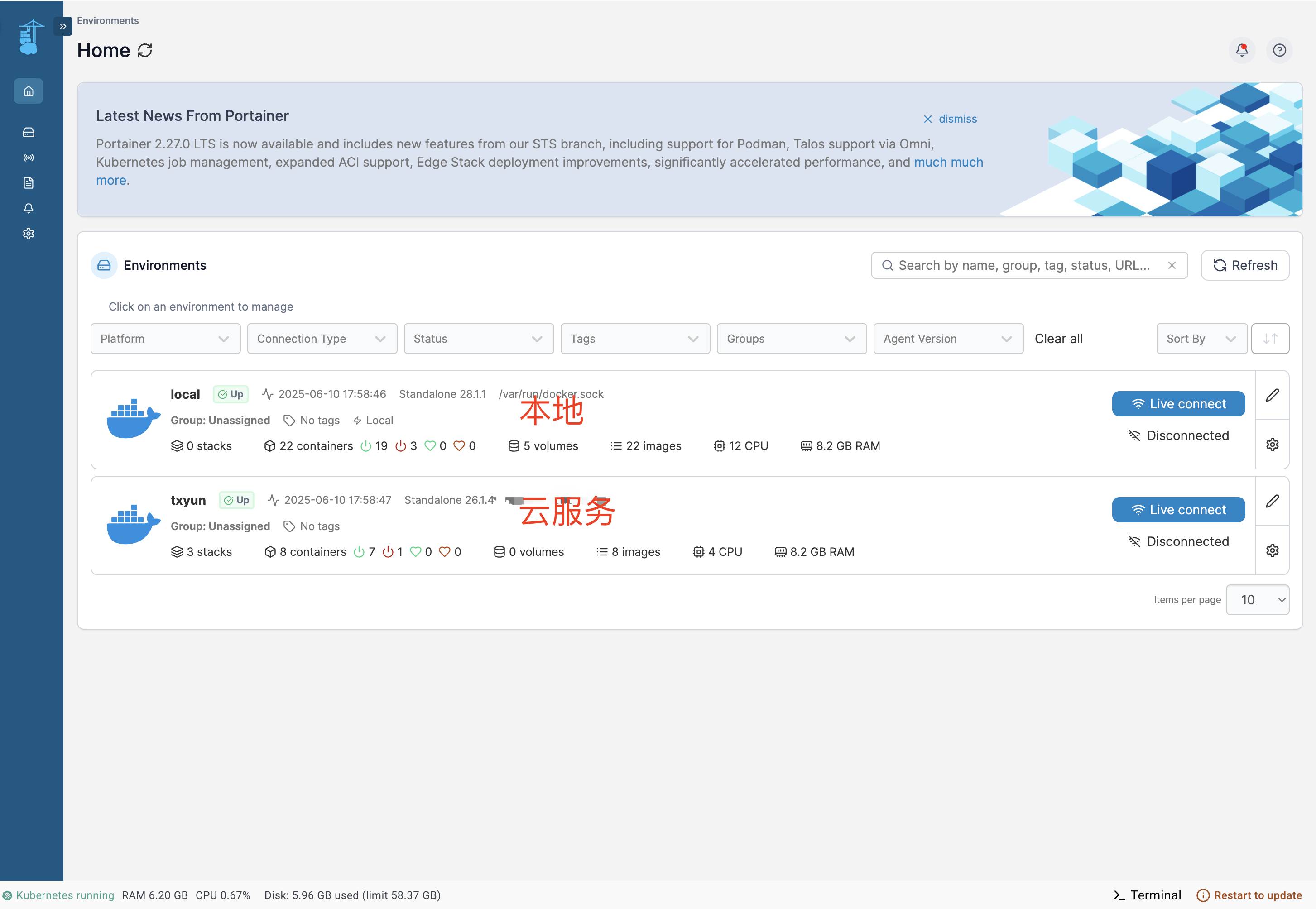1316x909 pixels.
Task: Click the Environments panel header icon
Action: pyautogui.click(x=104, y=265)
